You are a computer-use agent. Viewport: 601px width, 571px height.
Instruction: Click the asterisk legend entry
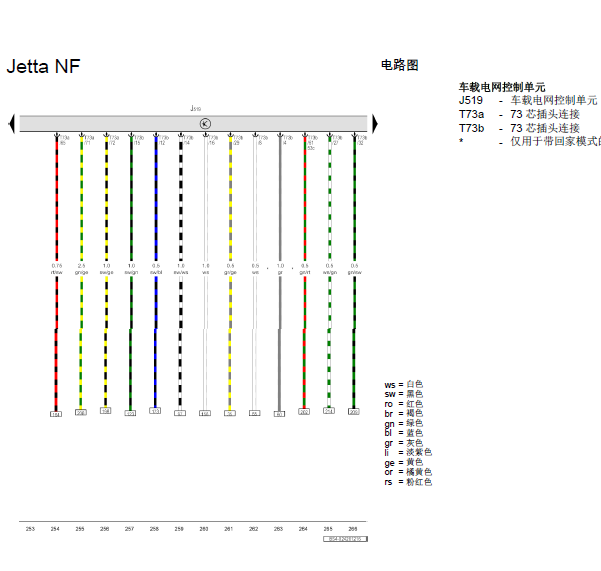tap(530, 141)
